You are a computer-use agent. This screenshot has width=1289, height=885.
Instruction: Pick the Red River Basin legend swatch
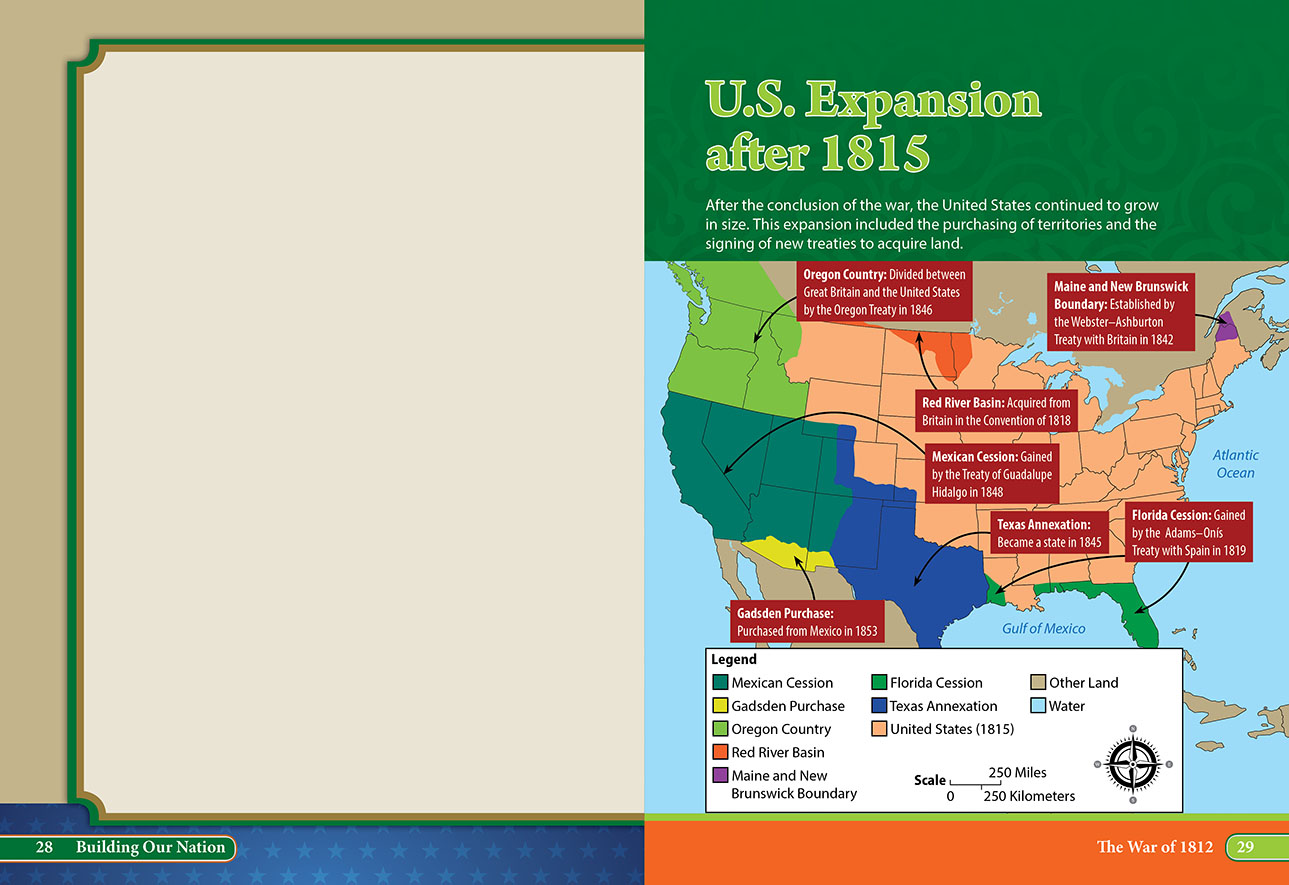tap(720, 752)
